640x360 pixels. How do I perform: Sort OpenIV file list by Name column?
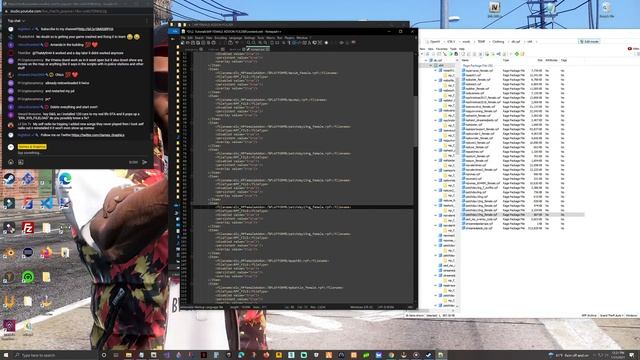coord(465,60)
